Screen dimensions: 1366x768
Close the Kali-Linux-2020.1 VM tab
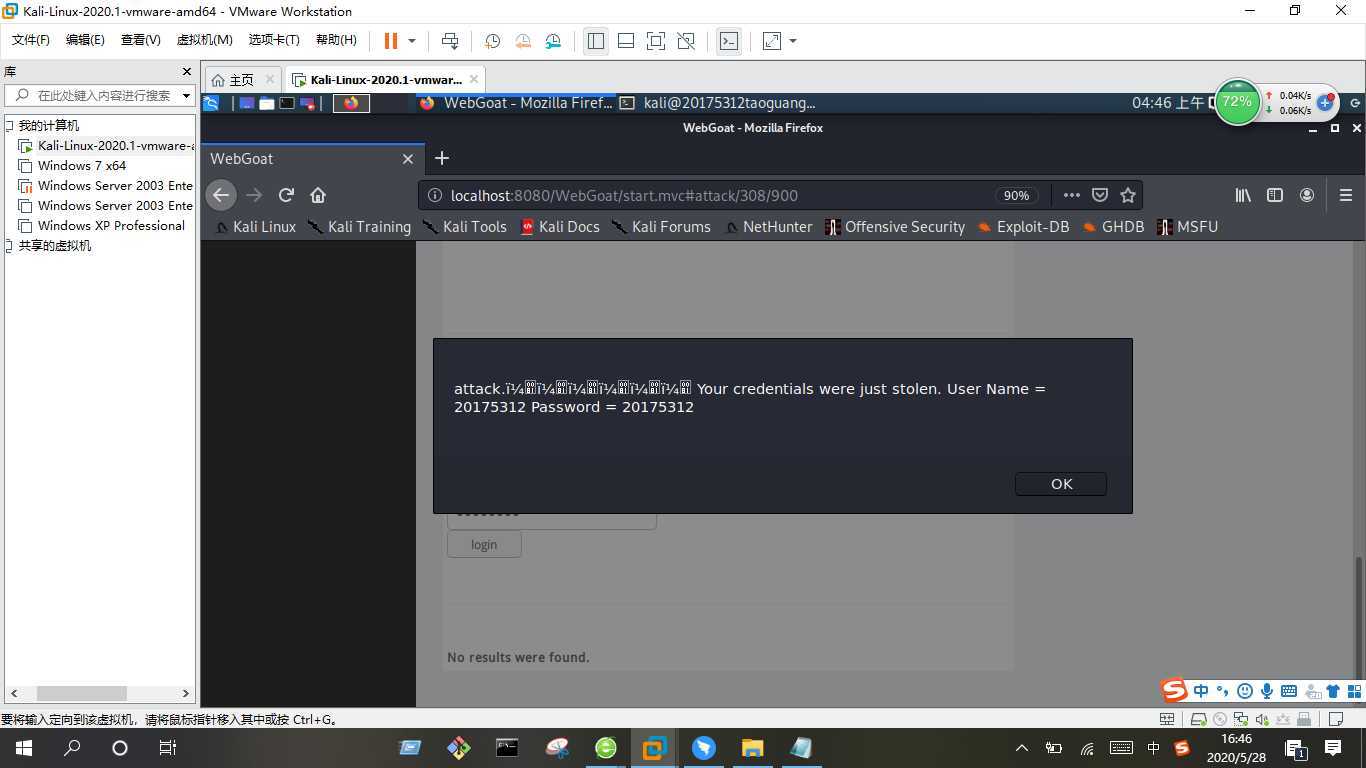point(474,80)
